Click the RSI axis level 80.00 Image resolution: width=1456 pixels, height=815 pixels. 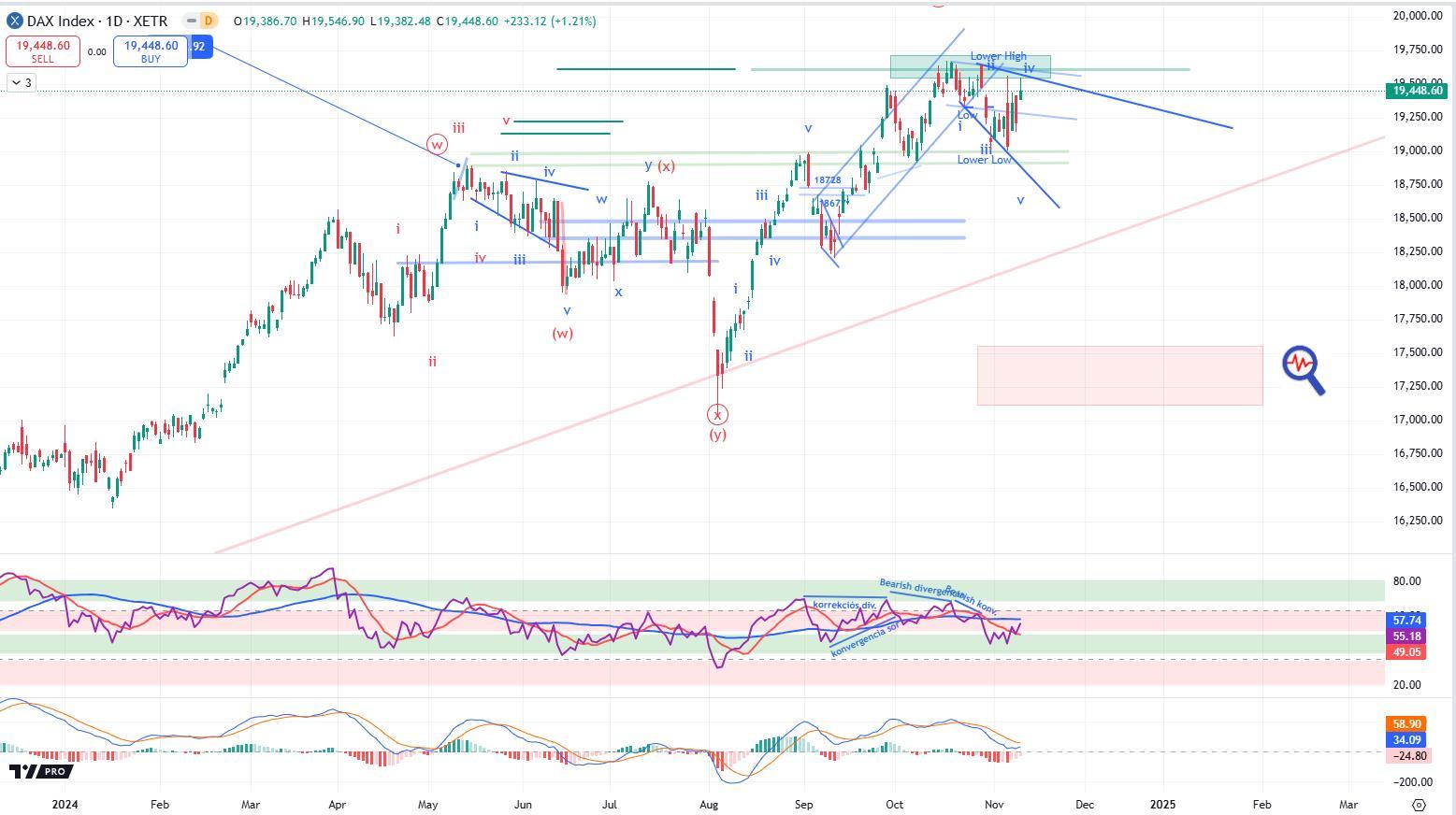pyautogui.click(x=1406, y=581)
